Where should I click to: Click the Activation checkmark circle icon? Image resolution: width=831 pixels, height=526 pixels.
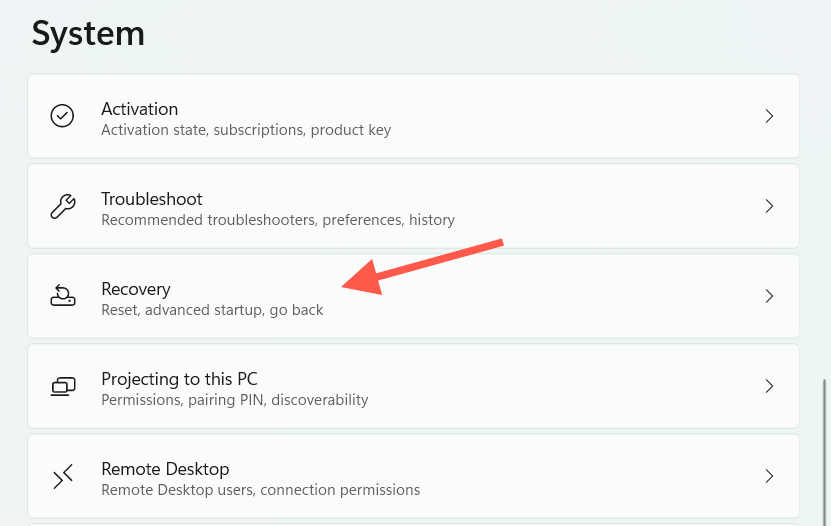pos(62,116)
